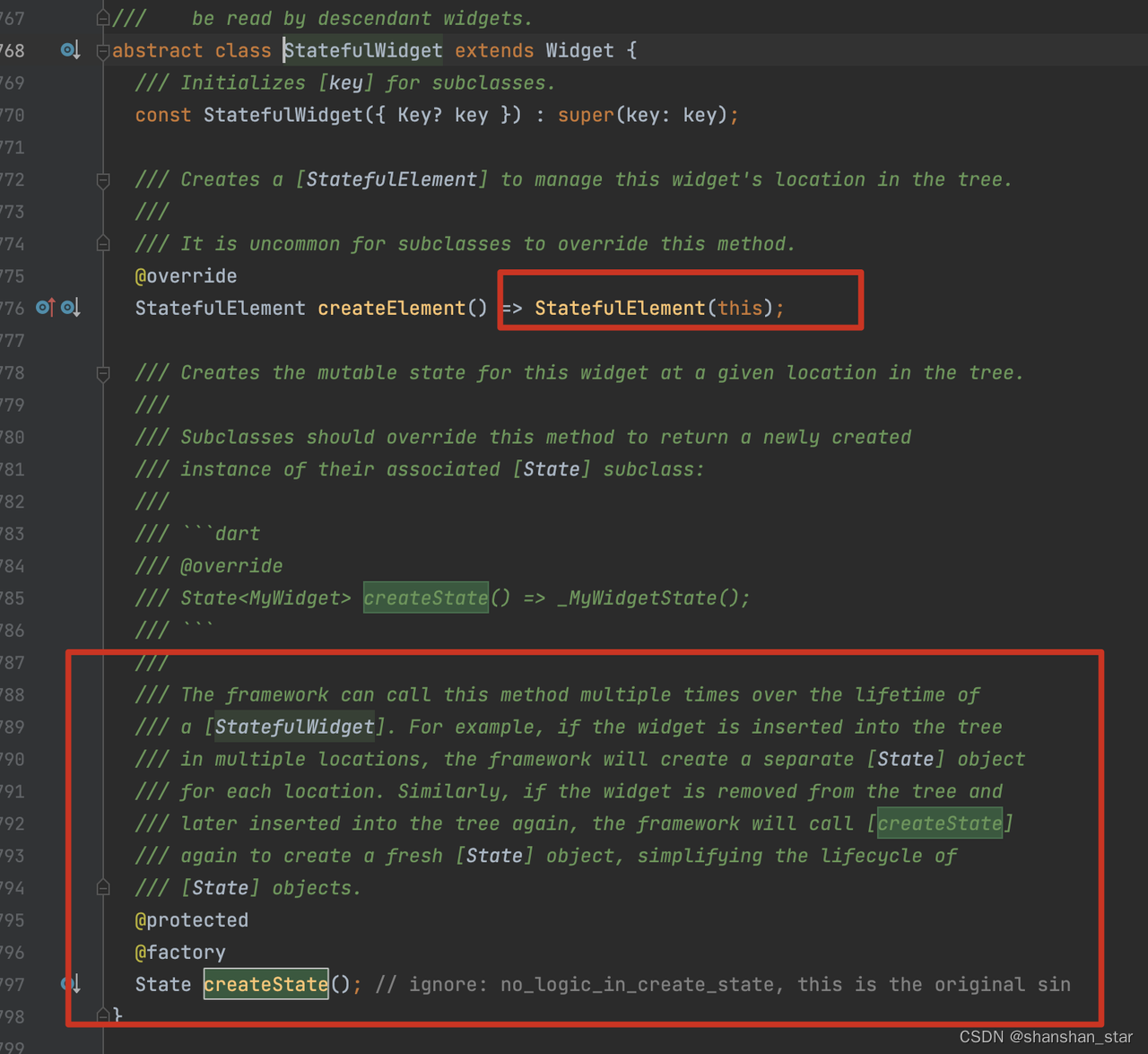1148x1054 pixels.
Task: Click the @protected annotation
Action: point(192,920)
